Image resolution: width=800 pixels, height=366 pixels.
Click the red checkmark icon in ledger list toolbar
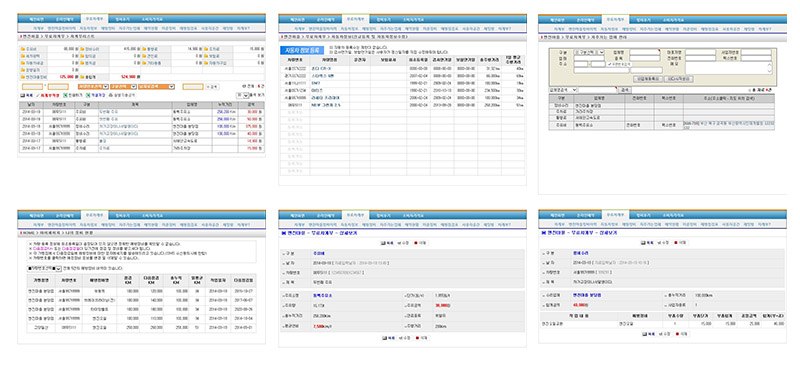(x=38, y=95)
